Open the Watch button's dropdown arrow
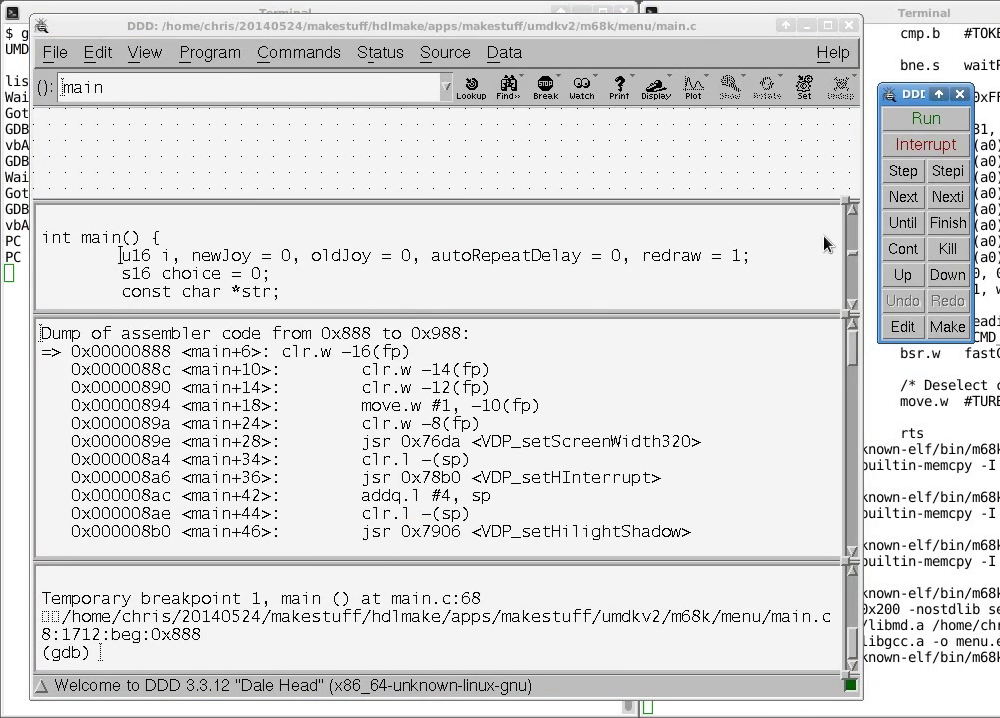 pos(596,77)
